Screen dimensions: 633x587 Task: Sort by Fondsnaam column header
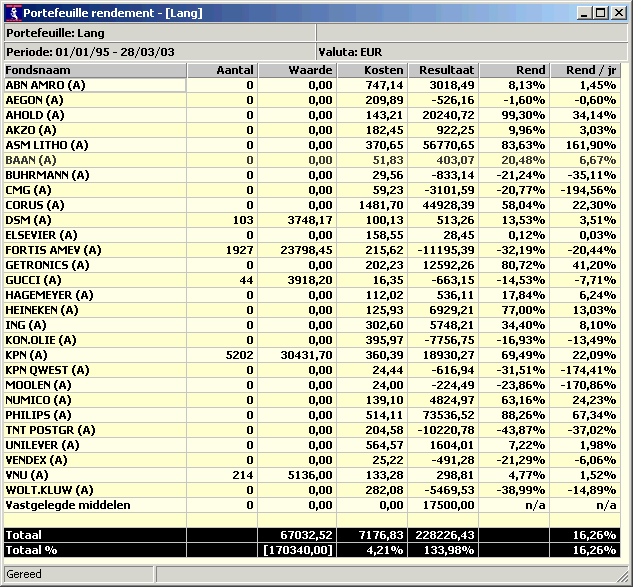point(95,70)
